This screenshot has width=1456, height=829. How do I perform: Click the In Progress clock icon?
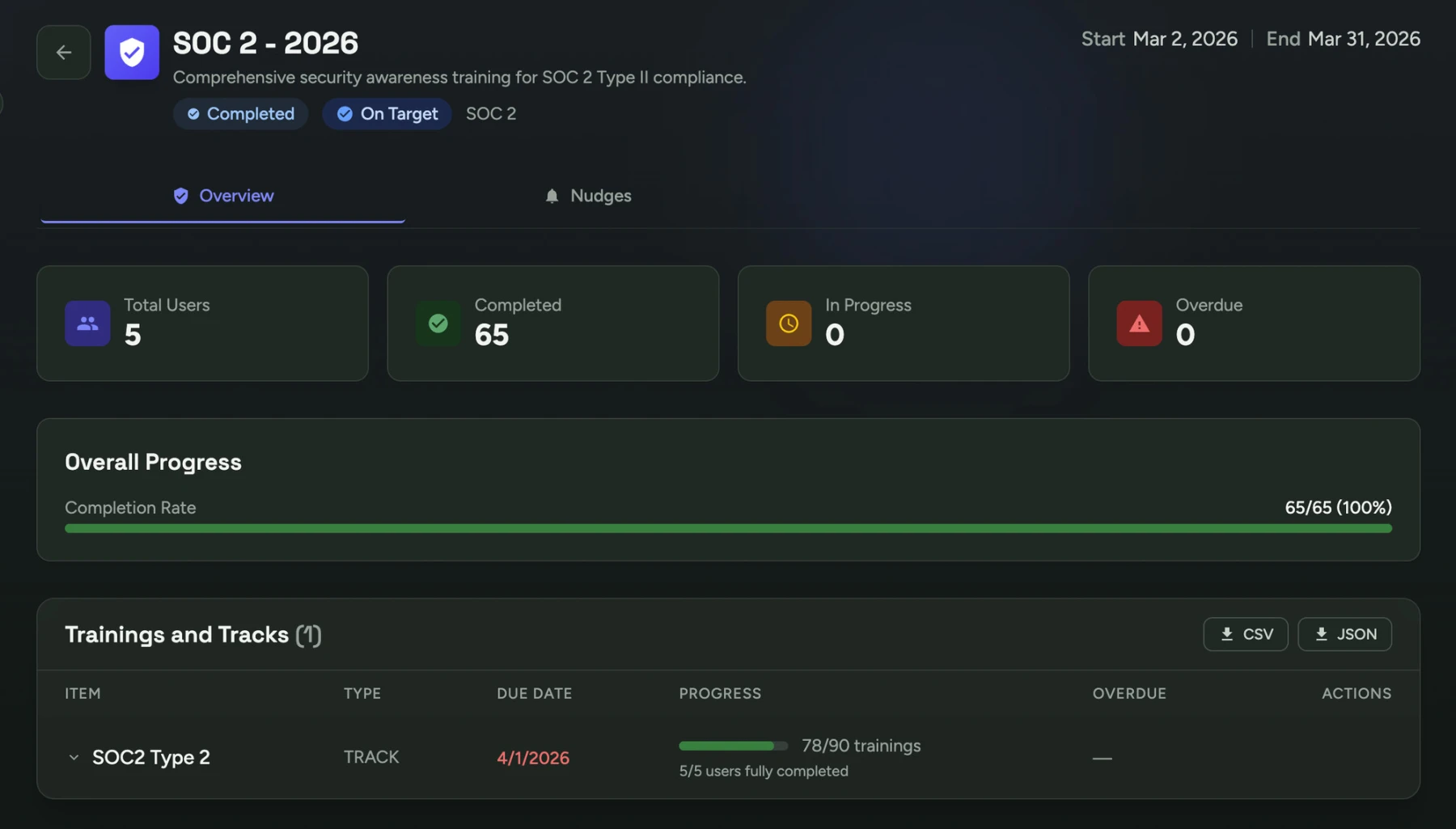pos(789,324)
